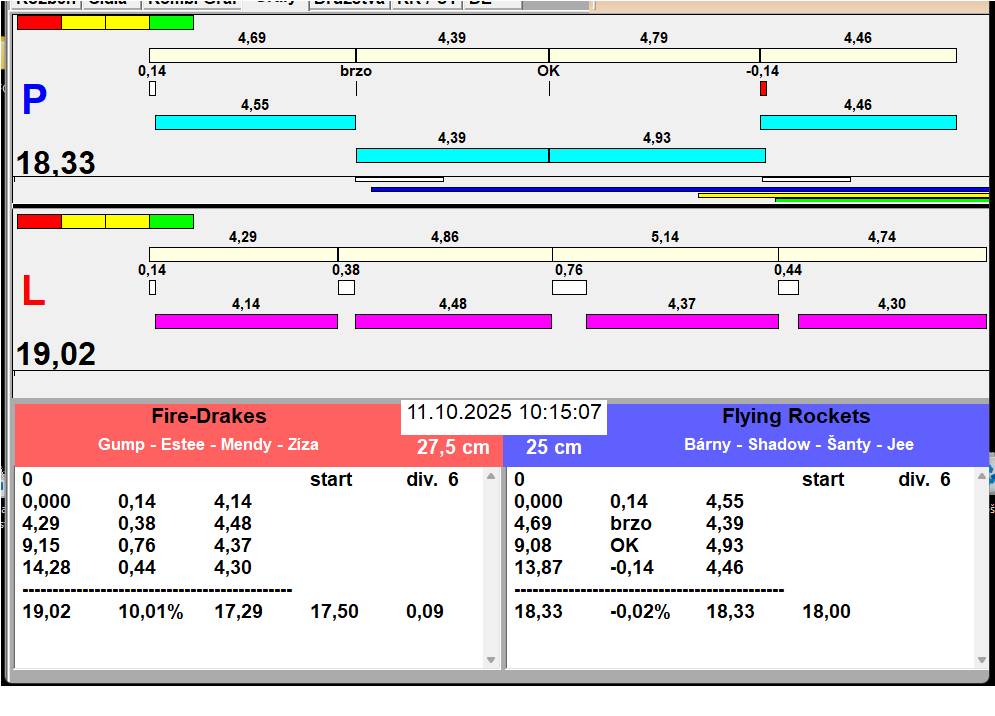Click the red L lane letter
The width and height of the screenshot is (995, 716).
point(33,292)
